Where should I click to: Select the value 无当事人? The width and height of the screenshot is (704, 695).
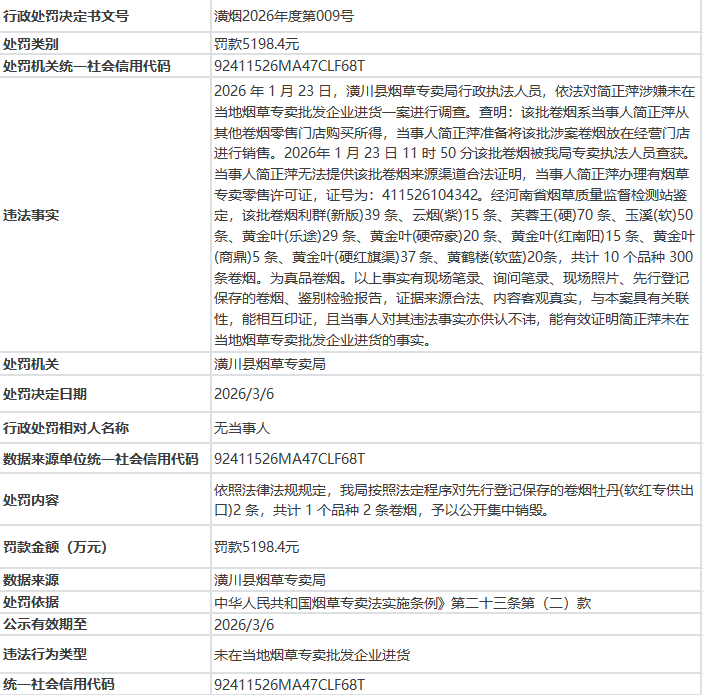coord(242,428)
